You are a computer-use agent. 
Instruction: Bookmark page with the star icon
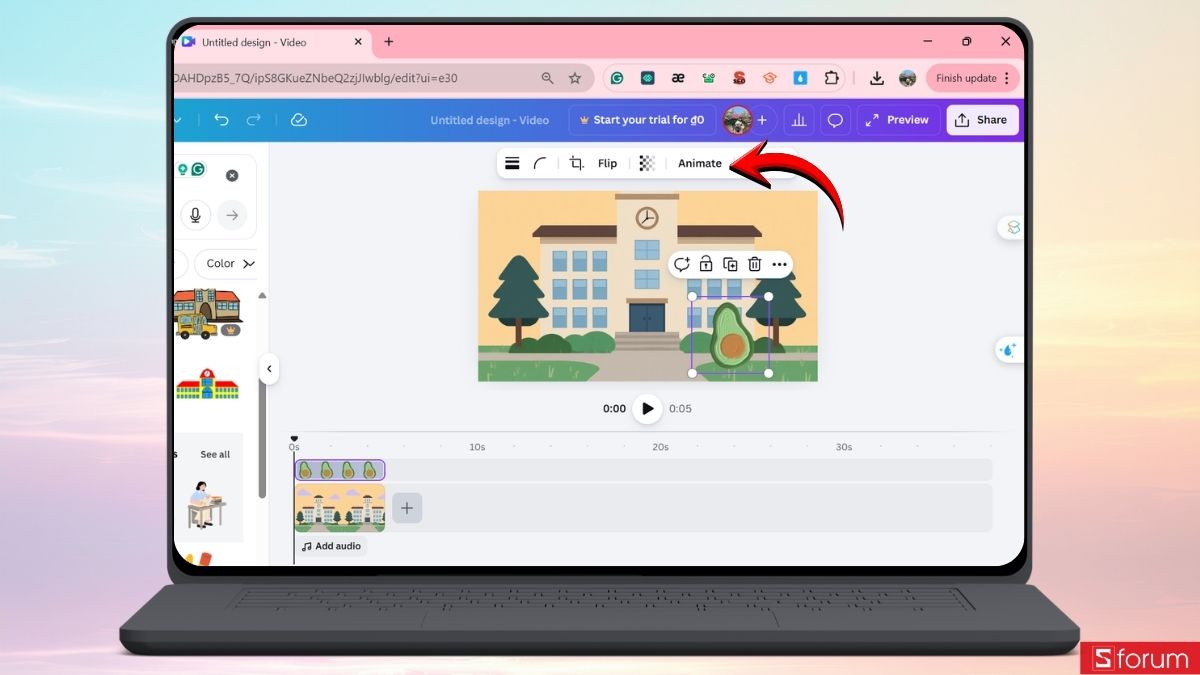(x=575, y=78)
